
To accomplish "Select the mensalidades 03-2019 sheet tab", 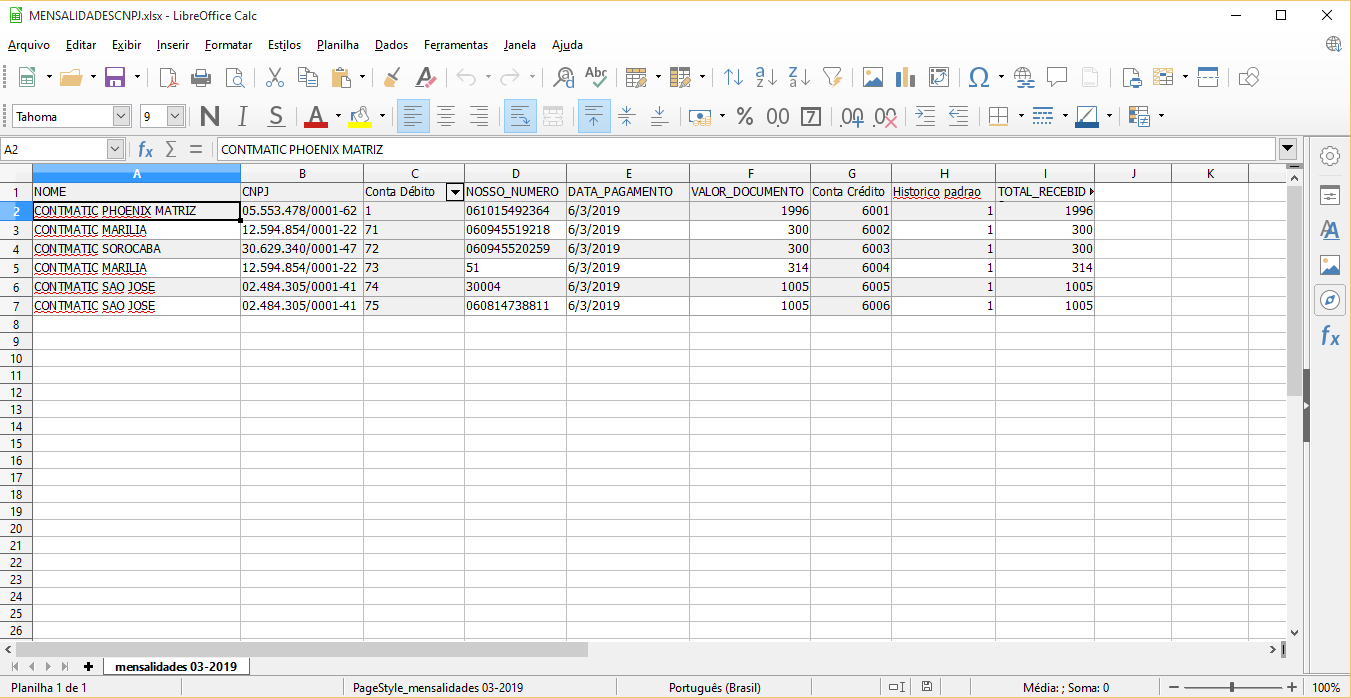I will (176, 666).
